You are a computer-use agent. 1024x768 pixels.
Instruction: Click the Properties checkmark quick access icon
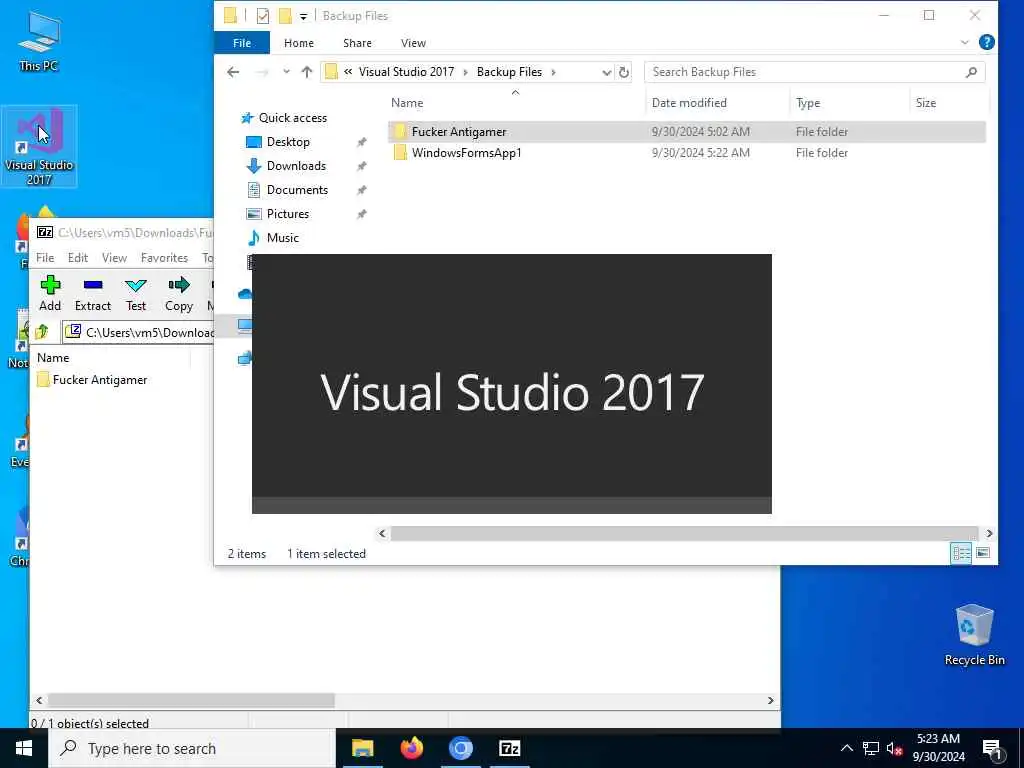click(263, 16)
